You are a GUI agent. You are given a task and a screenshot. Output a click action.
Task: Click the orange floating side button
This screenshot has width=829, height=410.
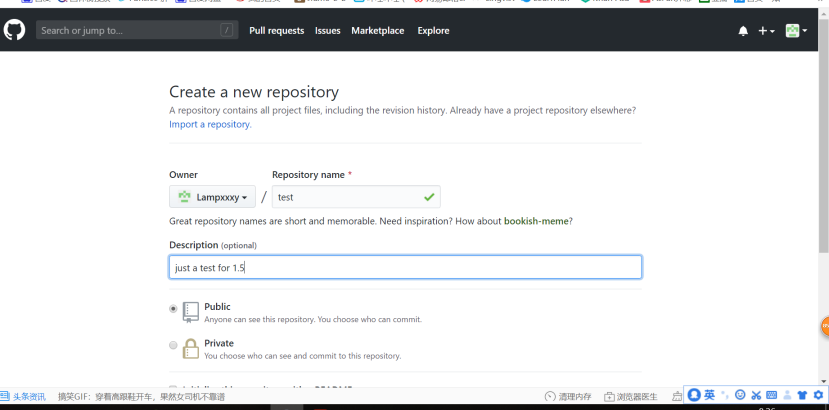825,327
